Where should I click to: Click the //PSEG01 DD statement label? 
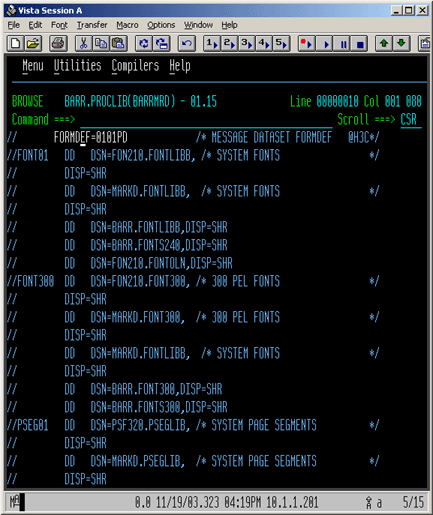[x=28, y=426]
